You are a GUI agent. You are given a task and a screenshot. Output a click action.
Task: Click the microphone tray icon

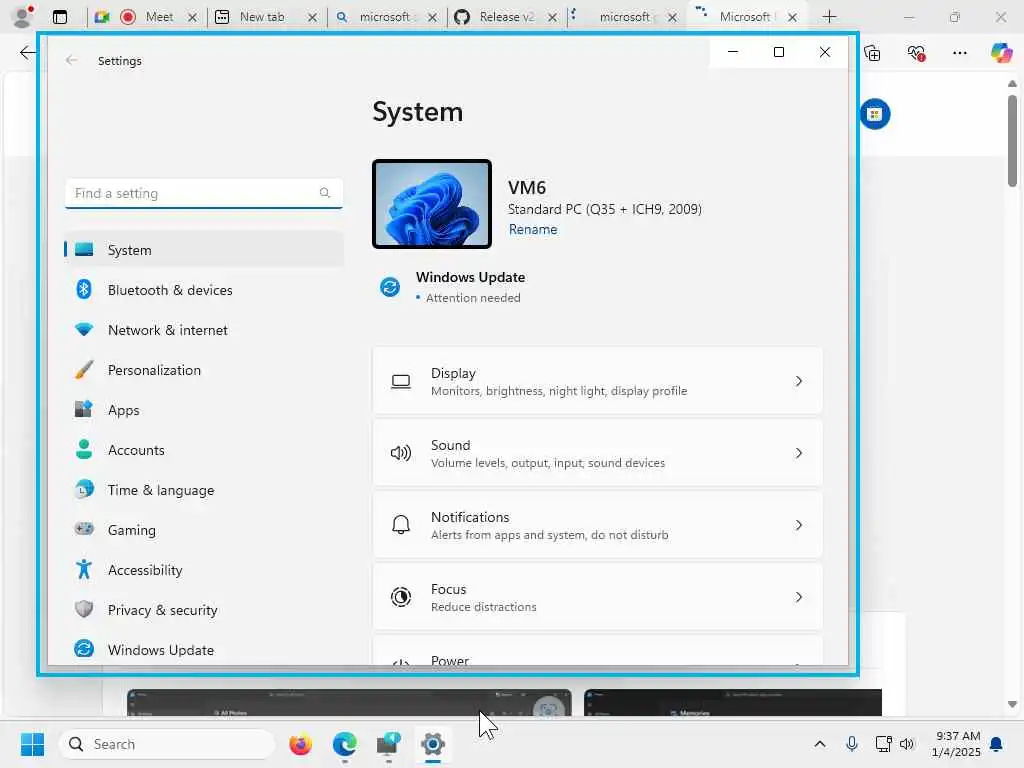click(x=852, y=744)
